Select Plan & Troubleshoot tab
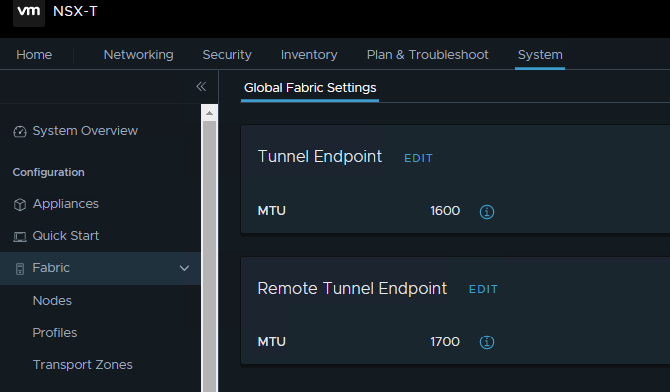Viewport: 670px width, 392px height. pyautogui.click(x=427, y=55)
